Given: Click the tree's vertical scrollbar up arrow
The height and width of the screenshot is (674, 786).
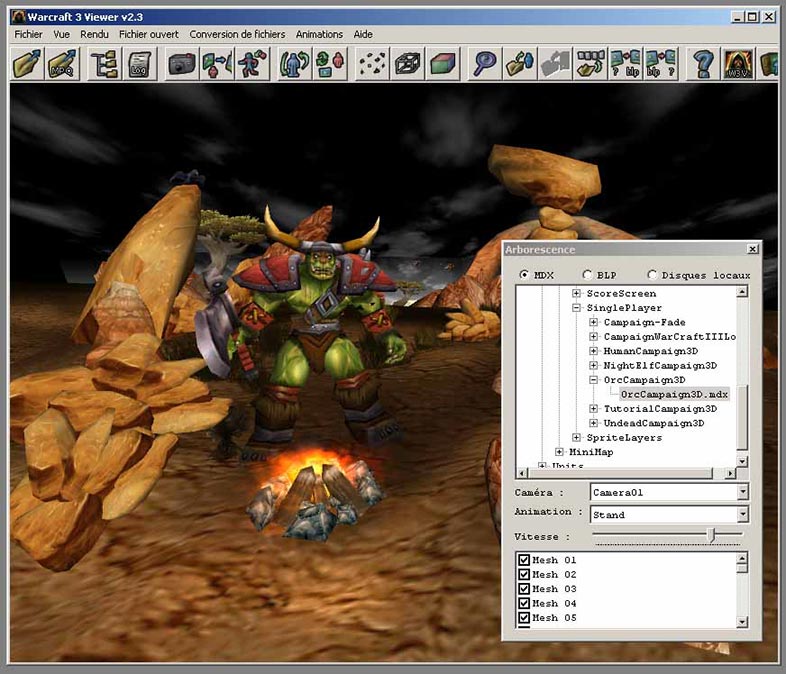Looking at the screenshot, I should click(x=742, y=291).
